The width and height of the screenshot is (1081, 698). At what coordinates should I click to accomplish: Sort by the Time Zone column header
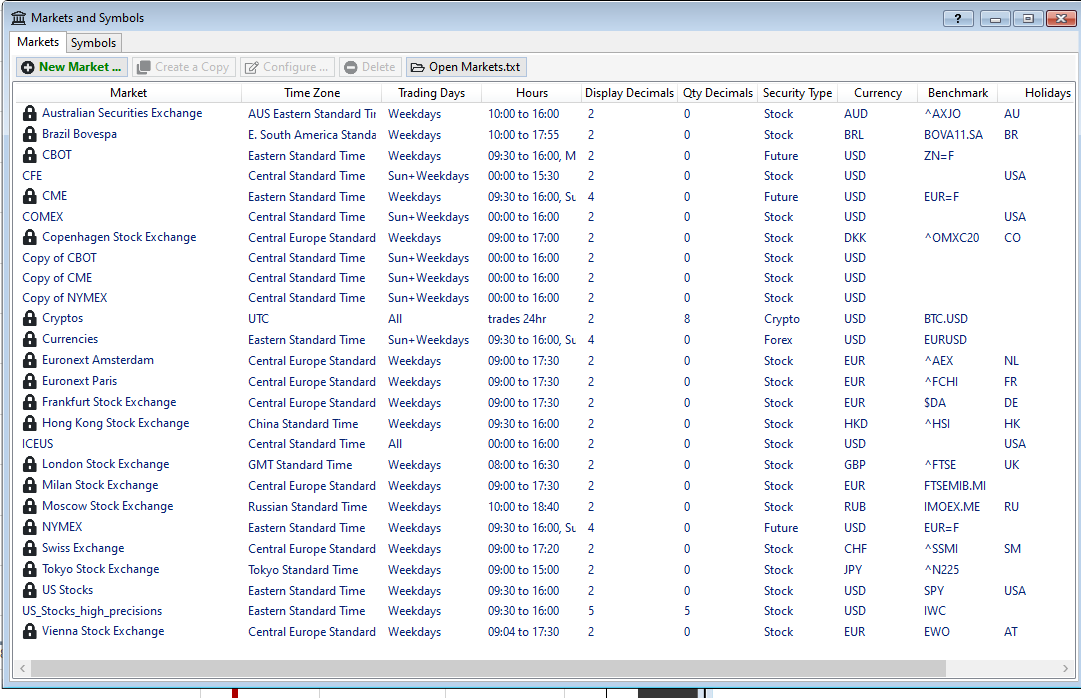coord(312,92)
